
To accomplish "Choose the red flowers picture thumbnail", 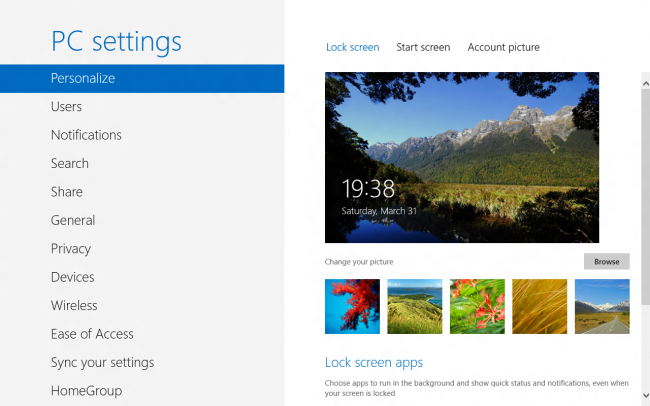I will (x=477, y=306).
